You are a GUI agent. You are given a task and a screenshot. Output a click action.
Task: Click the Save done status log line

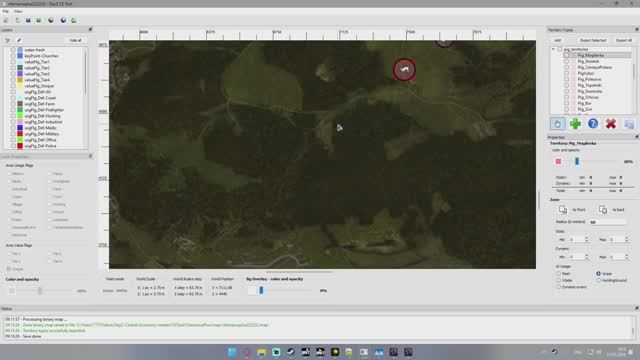pyautogui.click(x=23, y=336)
